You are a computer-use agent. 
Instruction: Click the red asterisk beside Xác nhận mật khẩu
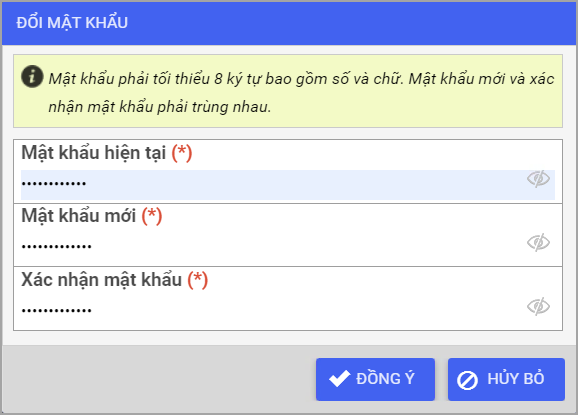[x=198, y=280]
